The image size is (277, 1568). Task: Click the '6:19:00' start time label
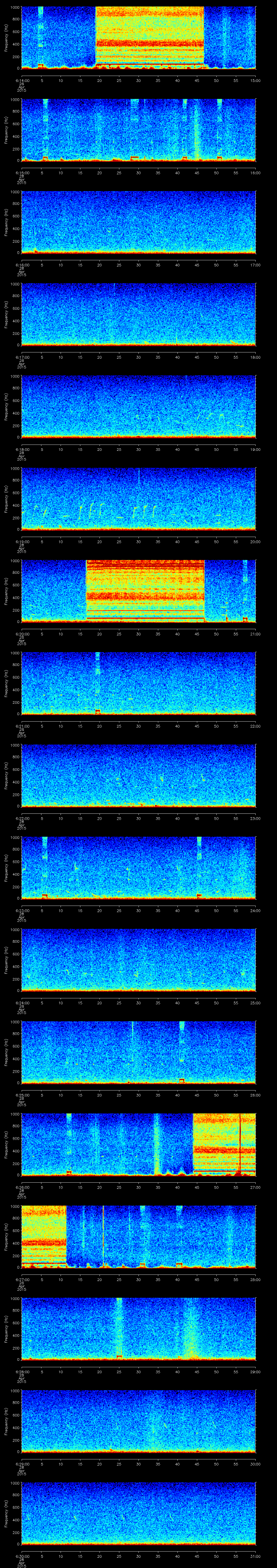[22, 542]
